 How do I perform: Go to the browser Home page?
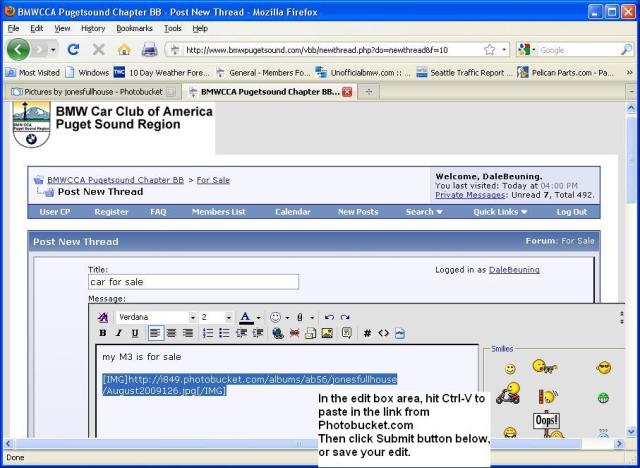[124, 50]
